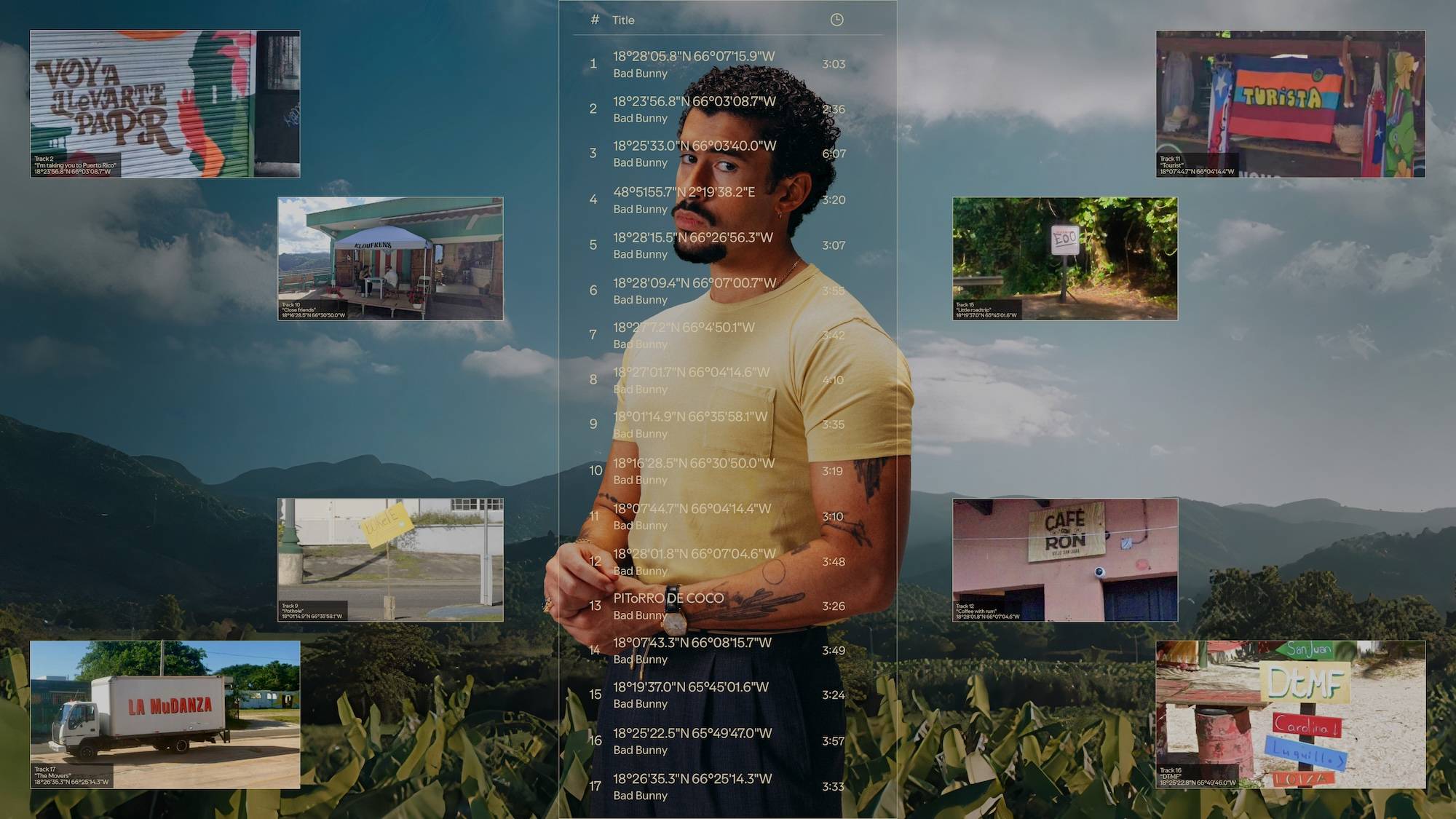Click the Bad Bunny artist name under track 16

click(640, 750)
